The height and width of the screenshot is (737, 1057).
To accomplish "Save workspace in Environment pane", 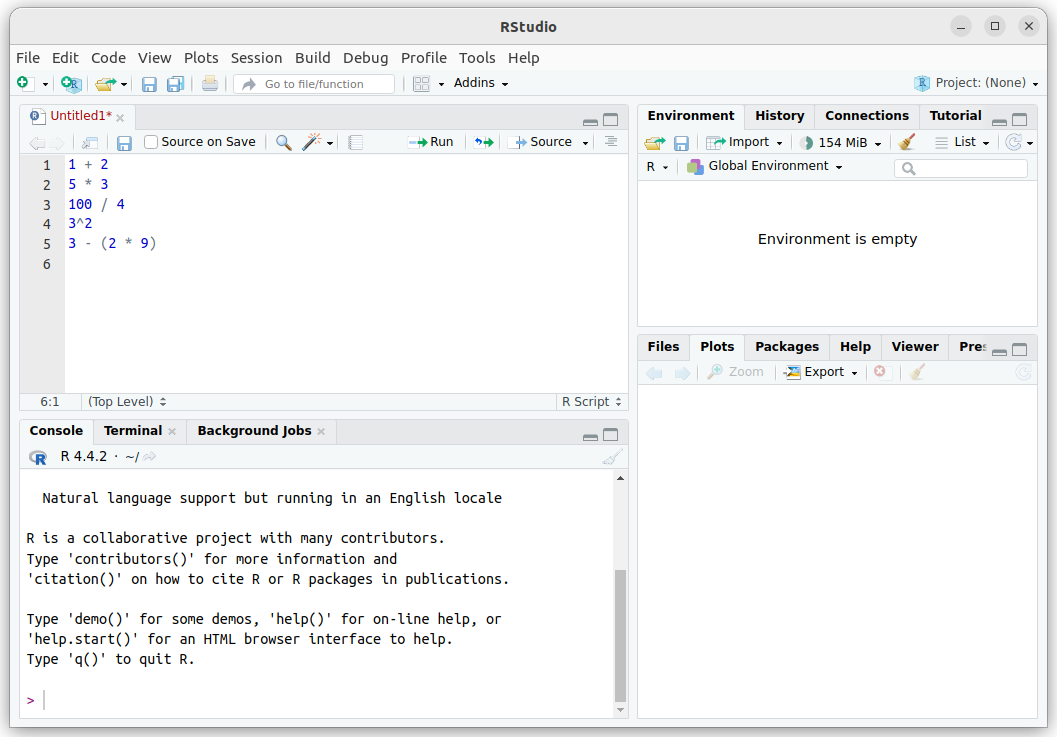I will click(682, 143).
